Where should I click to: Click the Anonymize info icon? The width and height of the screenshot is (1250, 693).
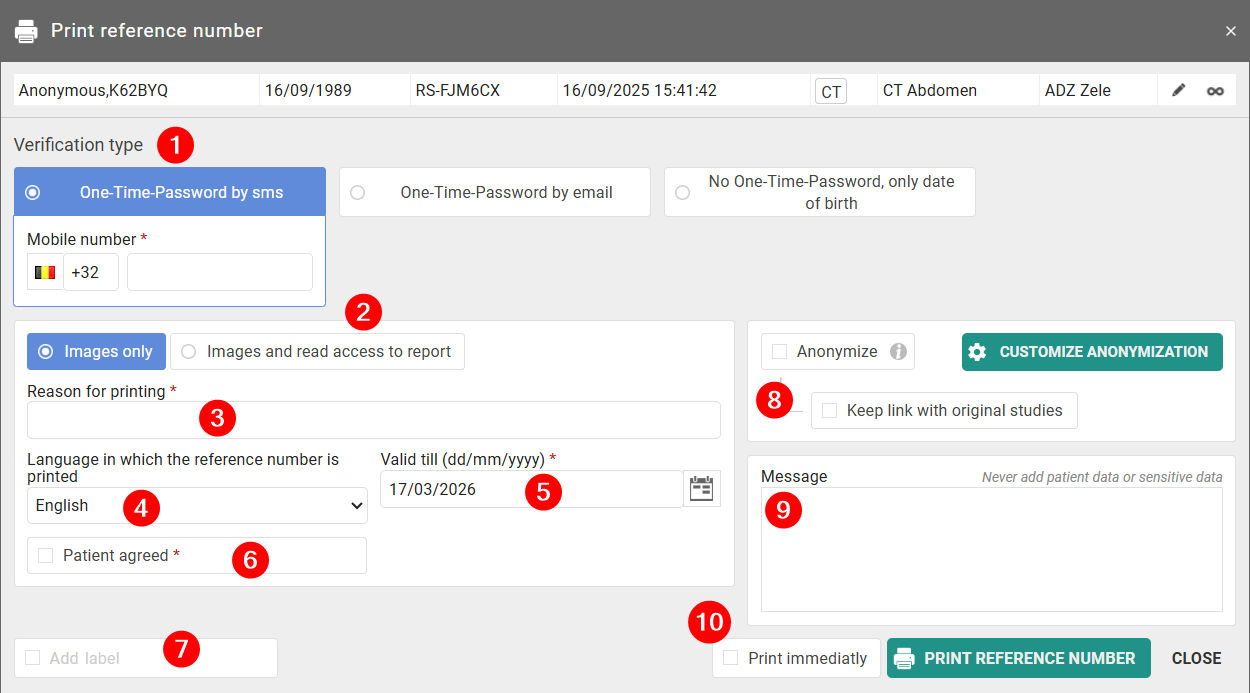(898, 352)
